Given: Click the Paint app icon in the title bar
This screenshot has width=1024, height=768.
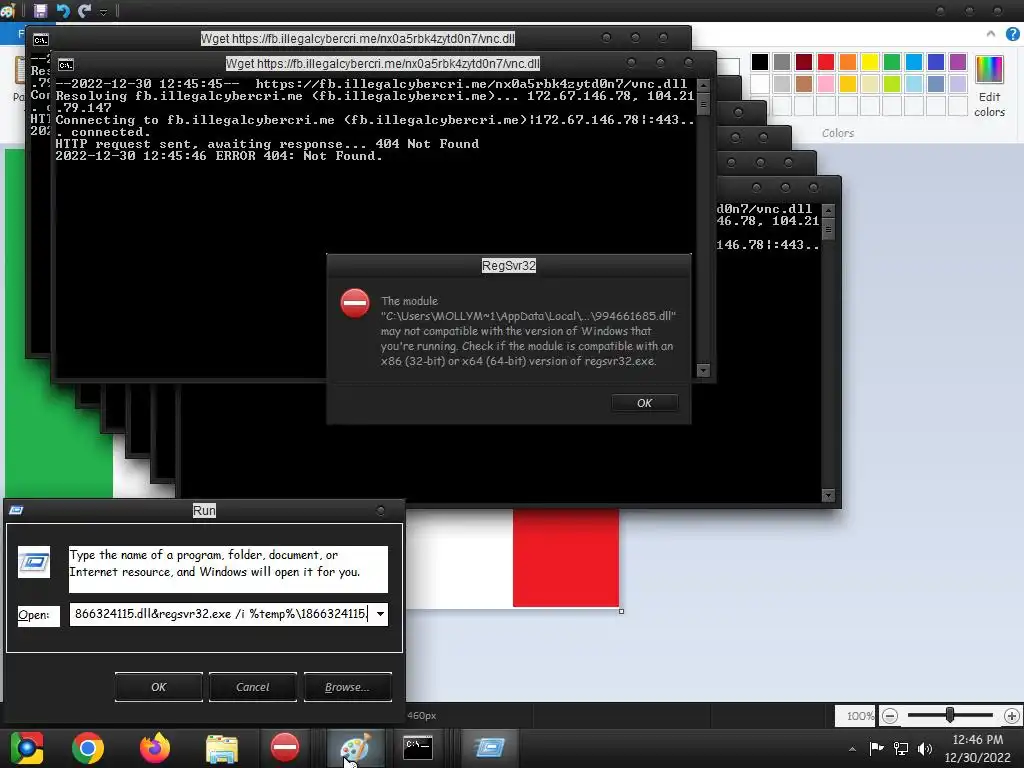Looking at the screenshot, I should click(x=8, y=10).
